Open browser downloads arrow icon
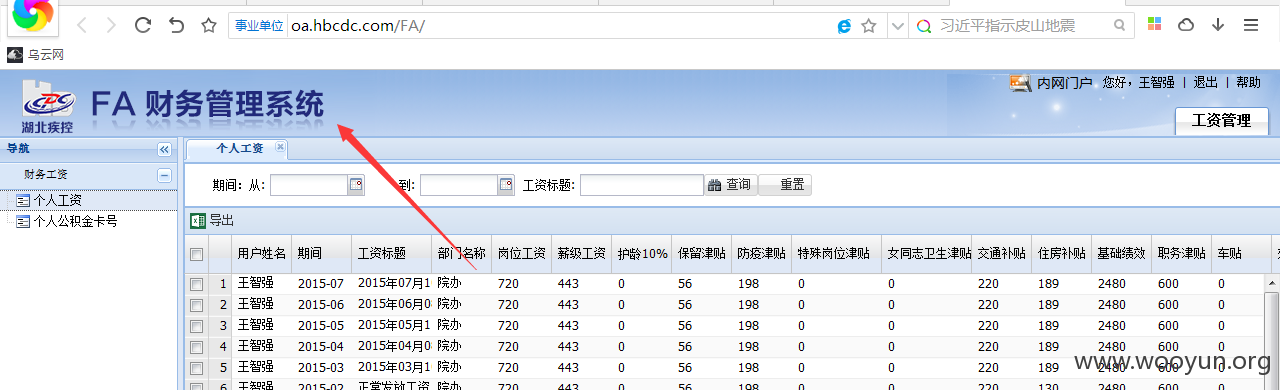 pos(1218,25)
